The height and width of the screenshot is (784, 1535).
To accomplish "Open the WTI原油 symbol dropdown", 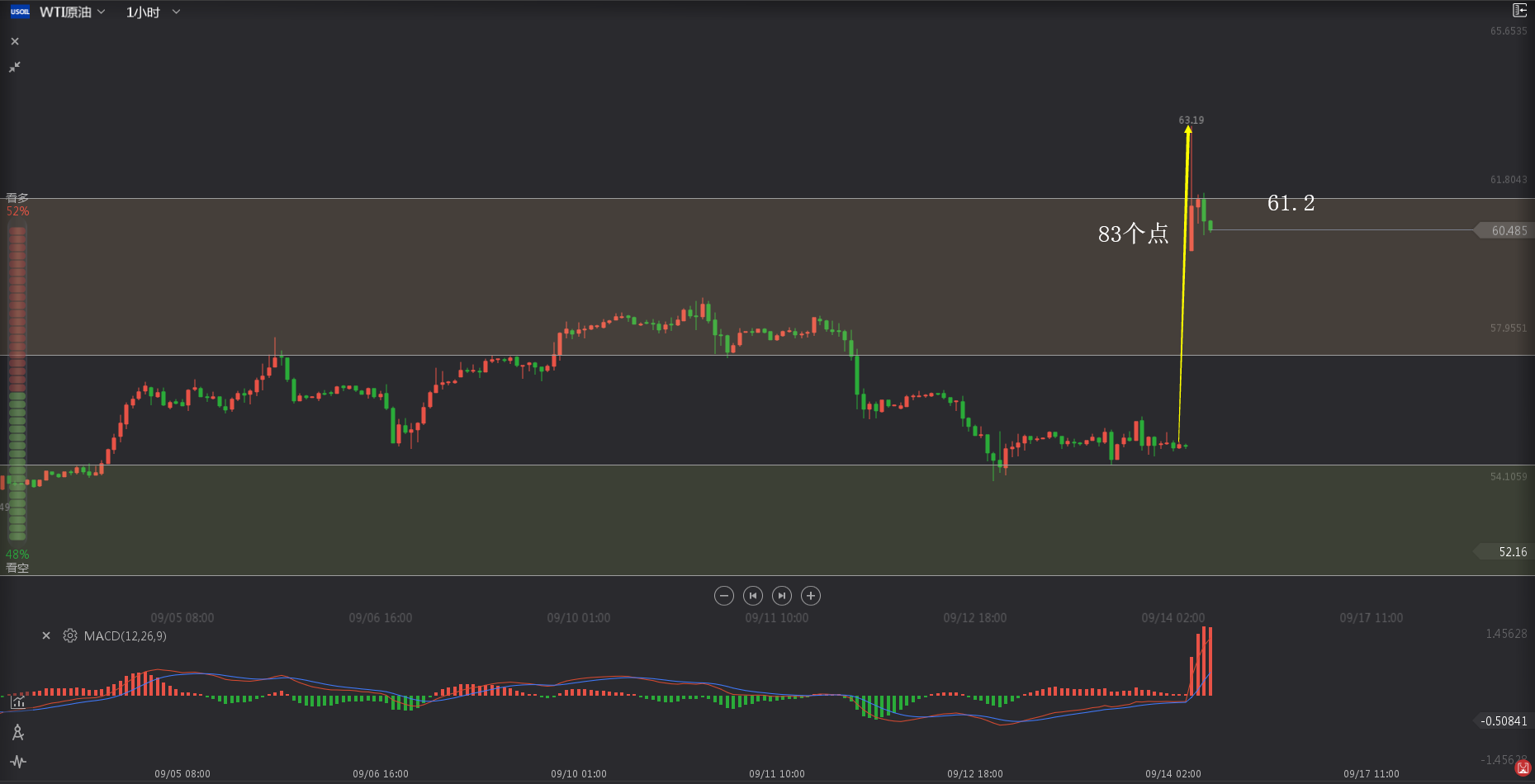I will pyautogui.click(x=73, y=12).
